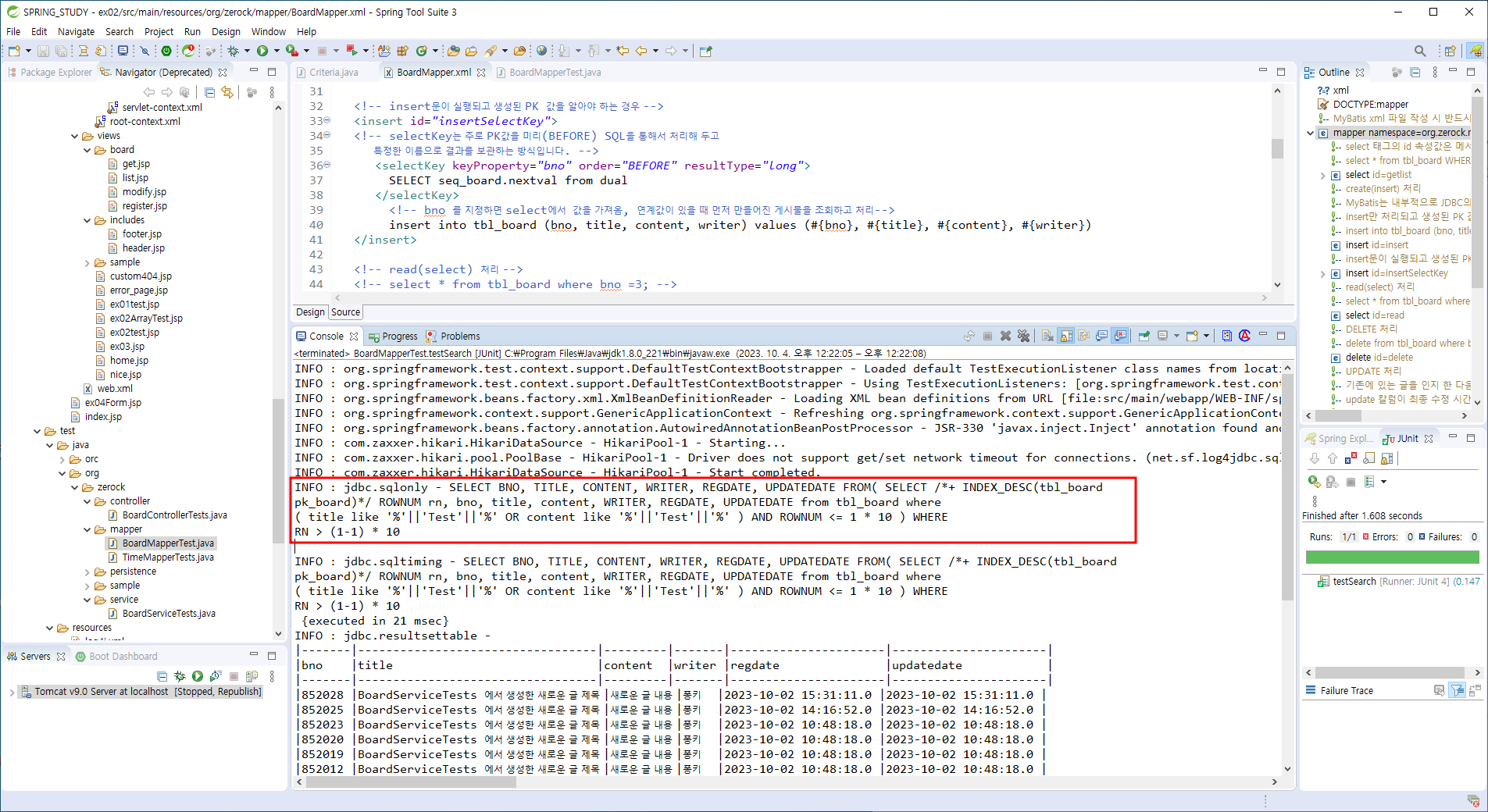Click the editor vertical scrollbar thumb

tap(1277, 148)
